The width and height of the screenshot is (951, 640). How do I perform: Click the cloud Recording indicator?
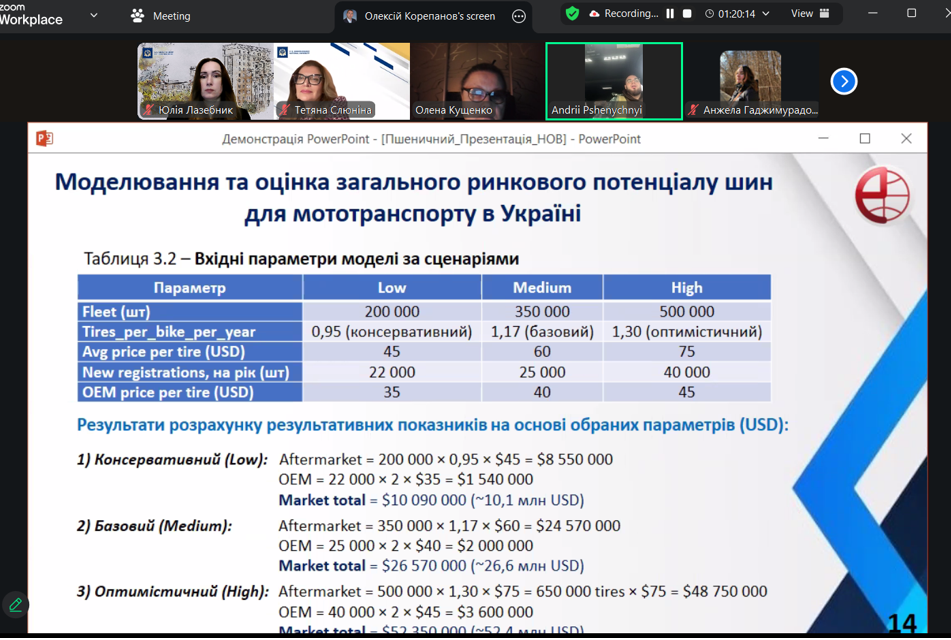click(x=624, y=14)
